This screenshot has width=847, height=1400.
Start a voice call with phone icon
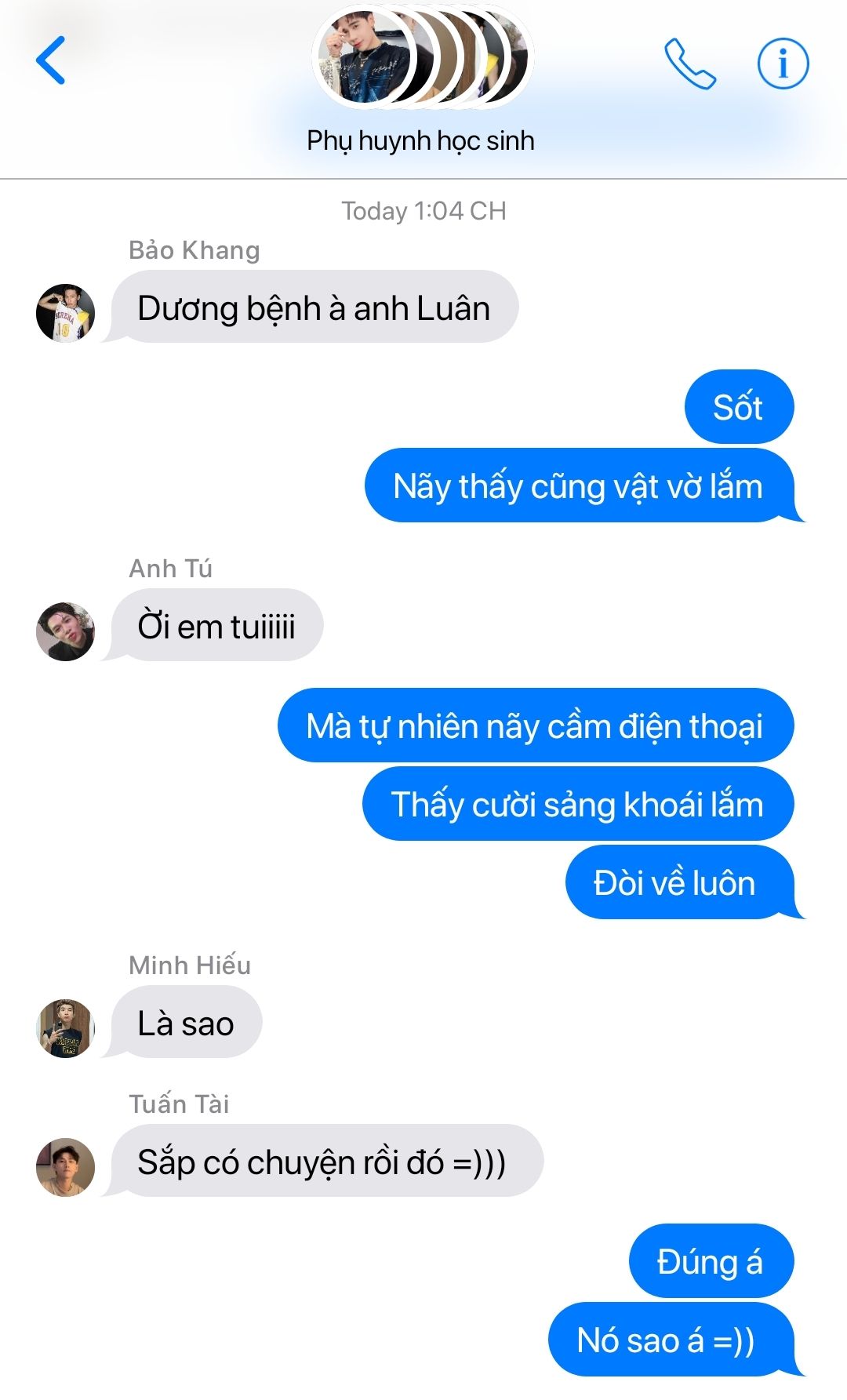pyautogui.click(x=689, y=64)
